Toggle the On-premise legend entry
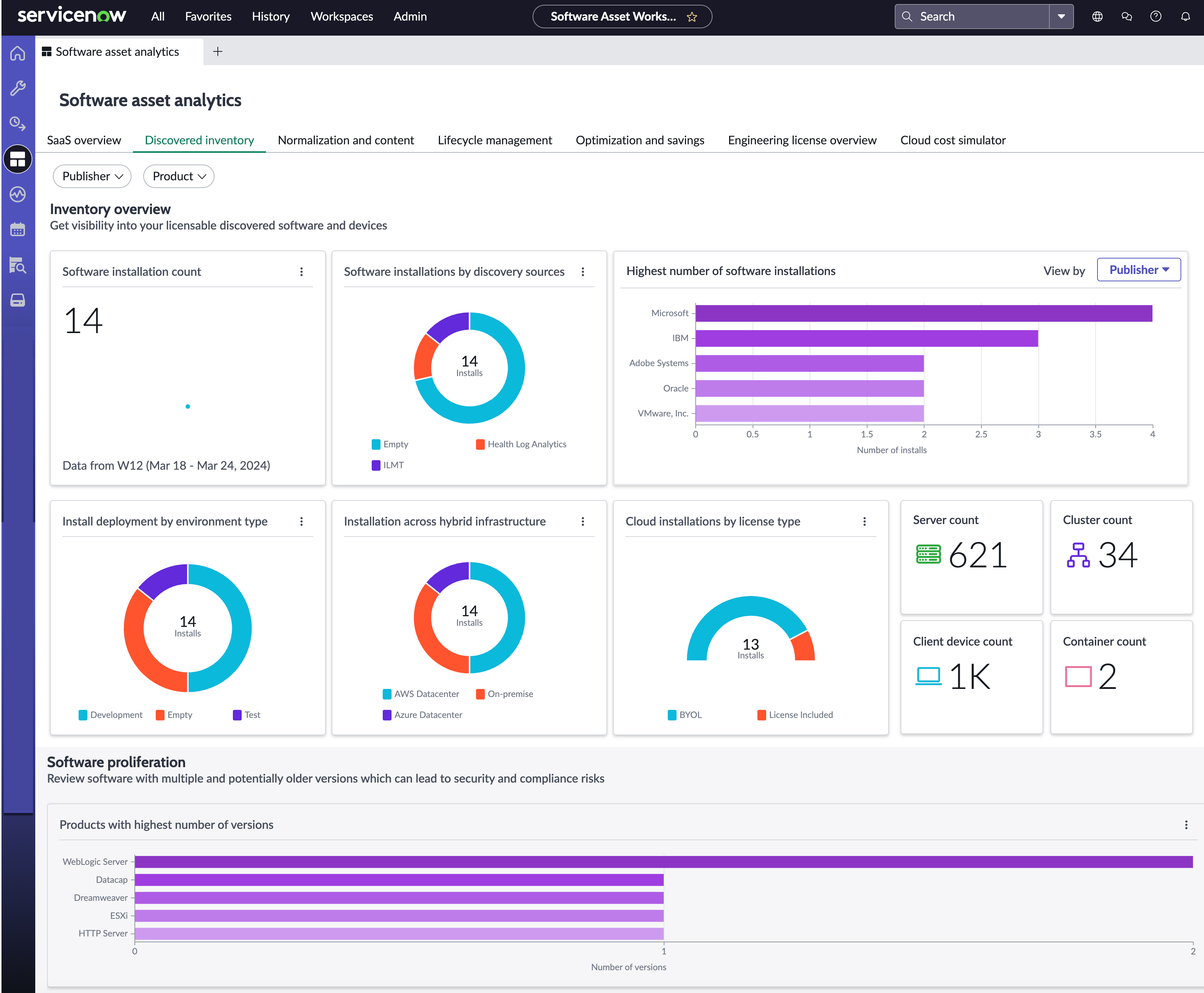1204x993 pixels. point(504,694)
